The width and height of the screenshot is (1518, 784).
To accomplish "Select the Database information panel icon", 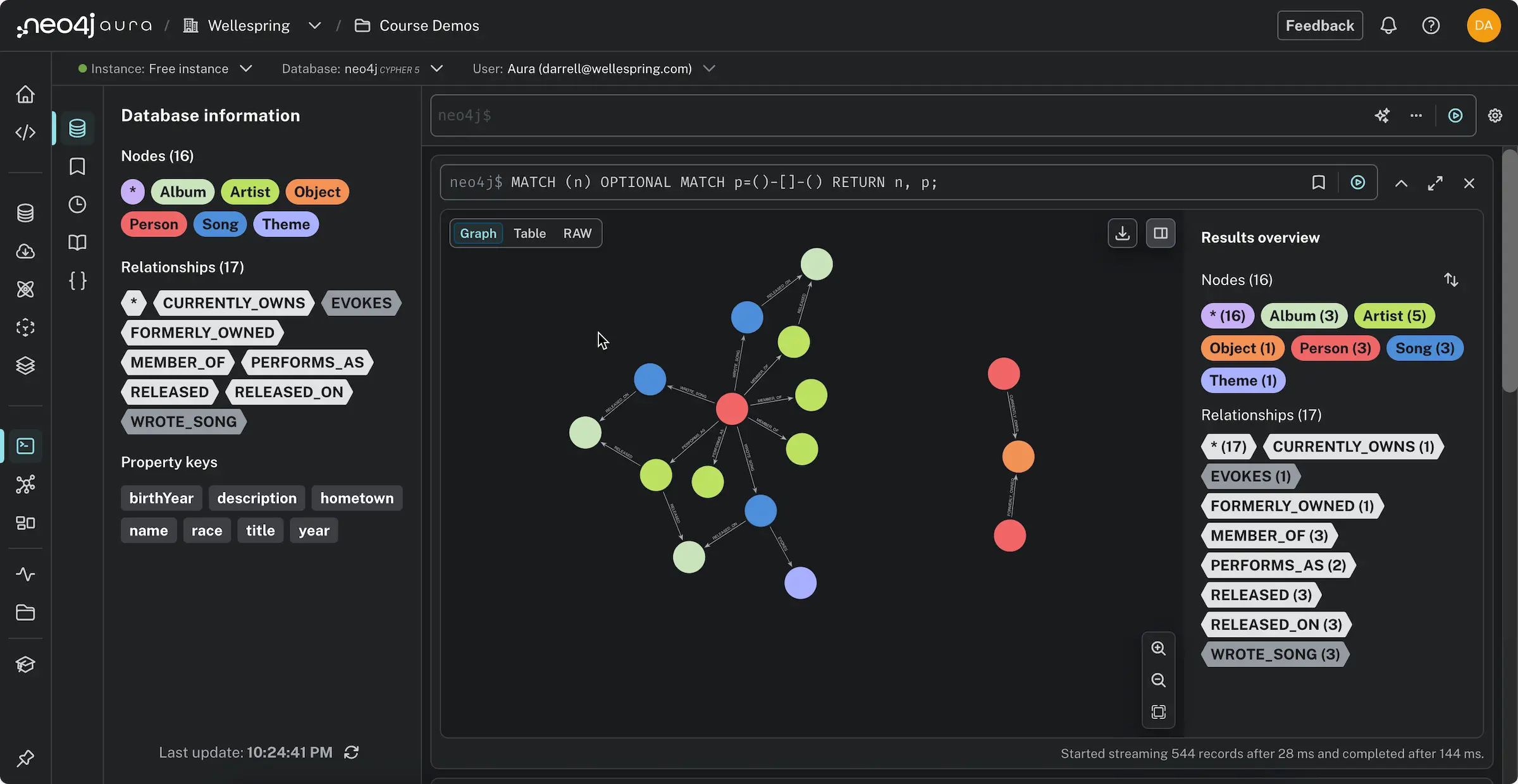I will [x=77, y=128].
